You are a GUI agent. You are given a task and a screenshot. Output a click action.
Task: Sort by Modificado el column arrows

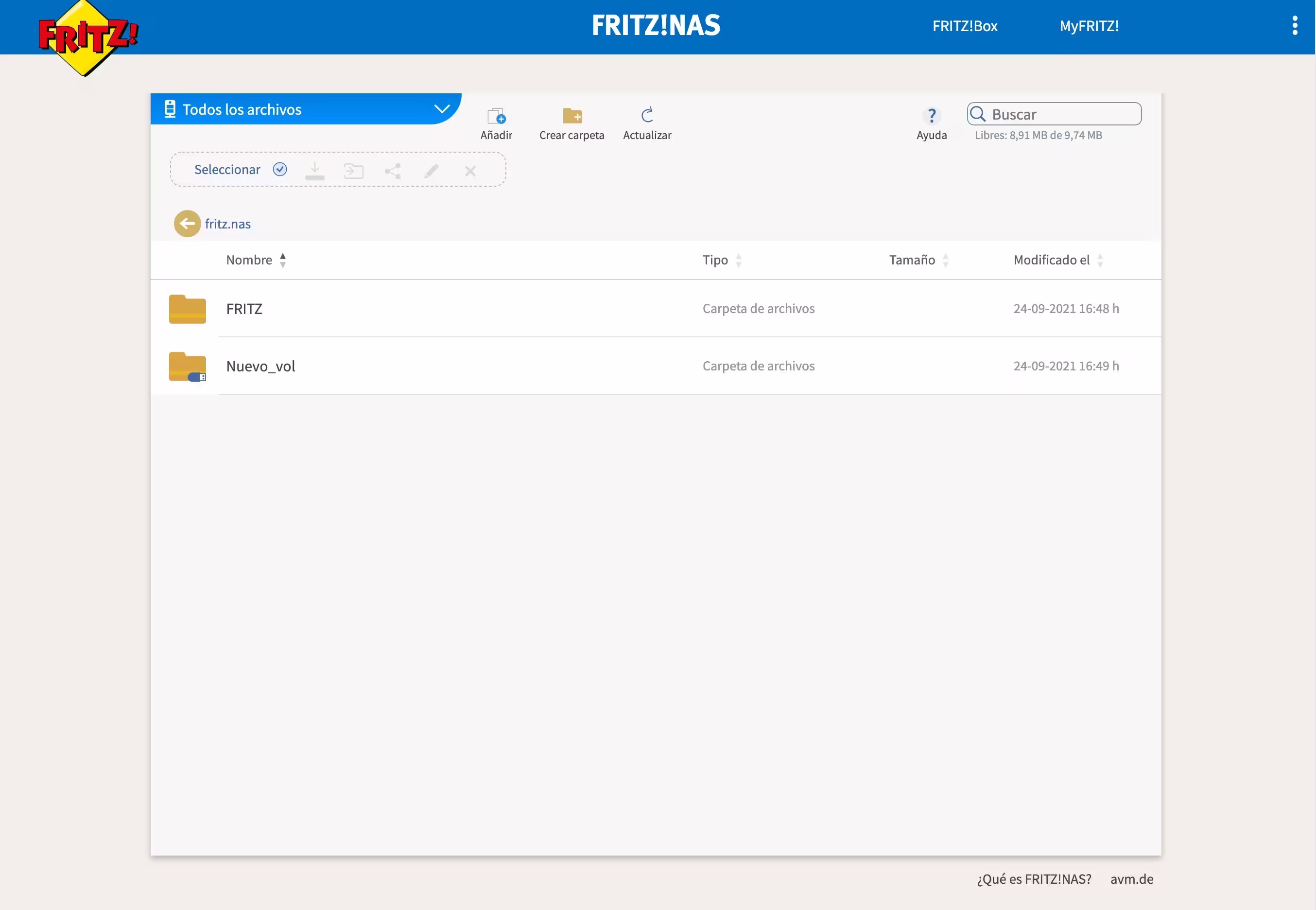[1100, 260]
